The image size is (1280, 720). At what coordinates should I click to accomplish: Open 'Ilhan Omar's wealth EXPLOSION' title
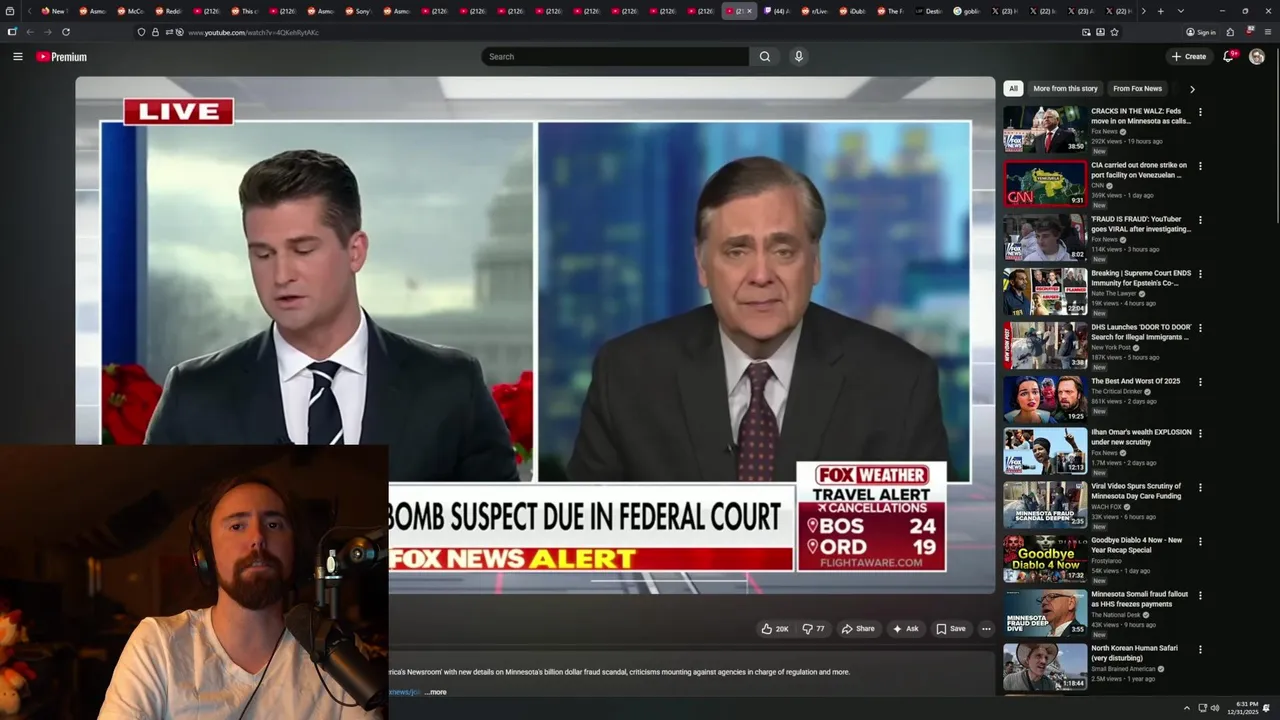[1141, 437]
